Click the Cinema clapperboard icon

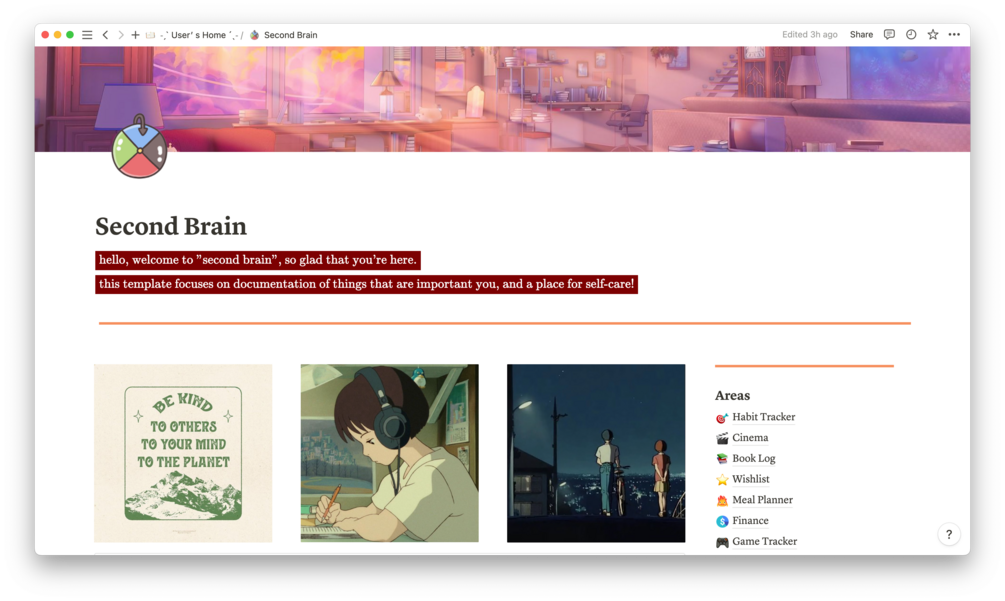[x=722, y=438]
